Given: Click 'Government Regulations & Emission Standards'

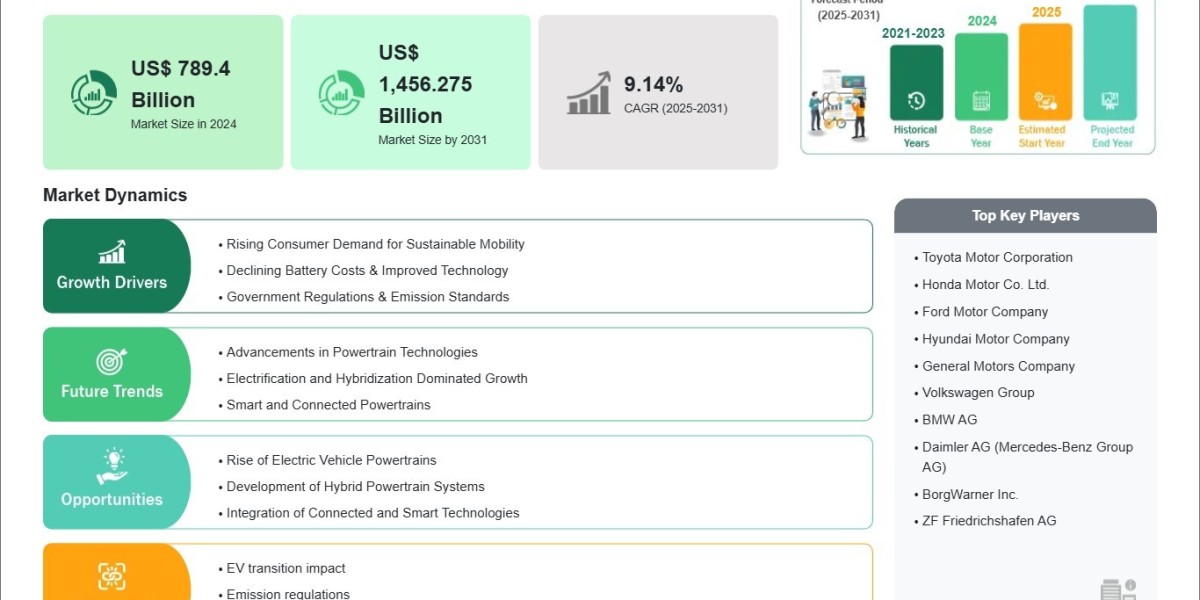Looking at the screenshot, I should (368, 296).
